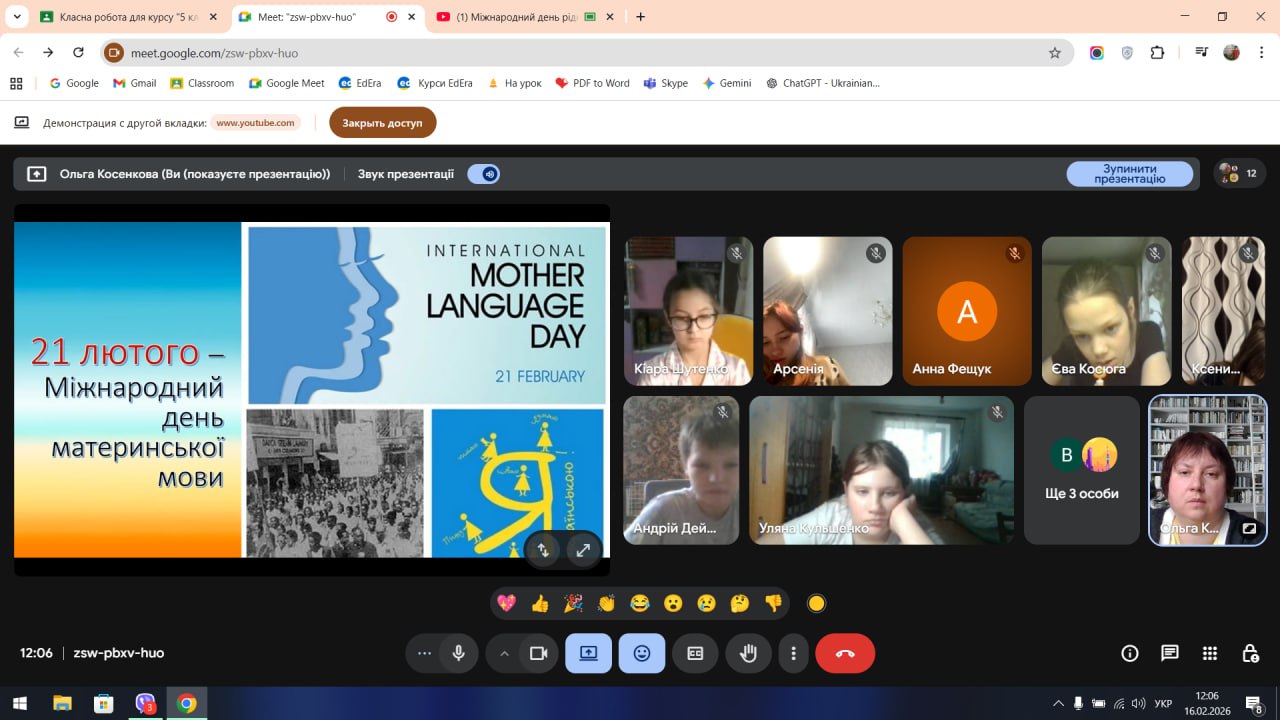Open the chat panel icon
The width and height of the screenshot is (1280, 720).
pyautogui.click(x=1170, y=653)
